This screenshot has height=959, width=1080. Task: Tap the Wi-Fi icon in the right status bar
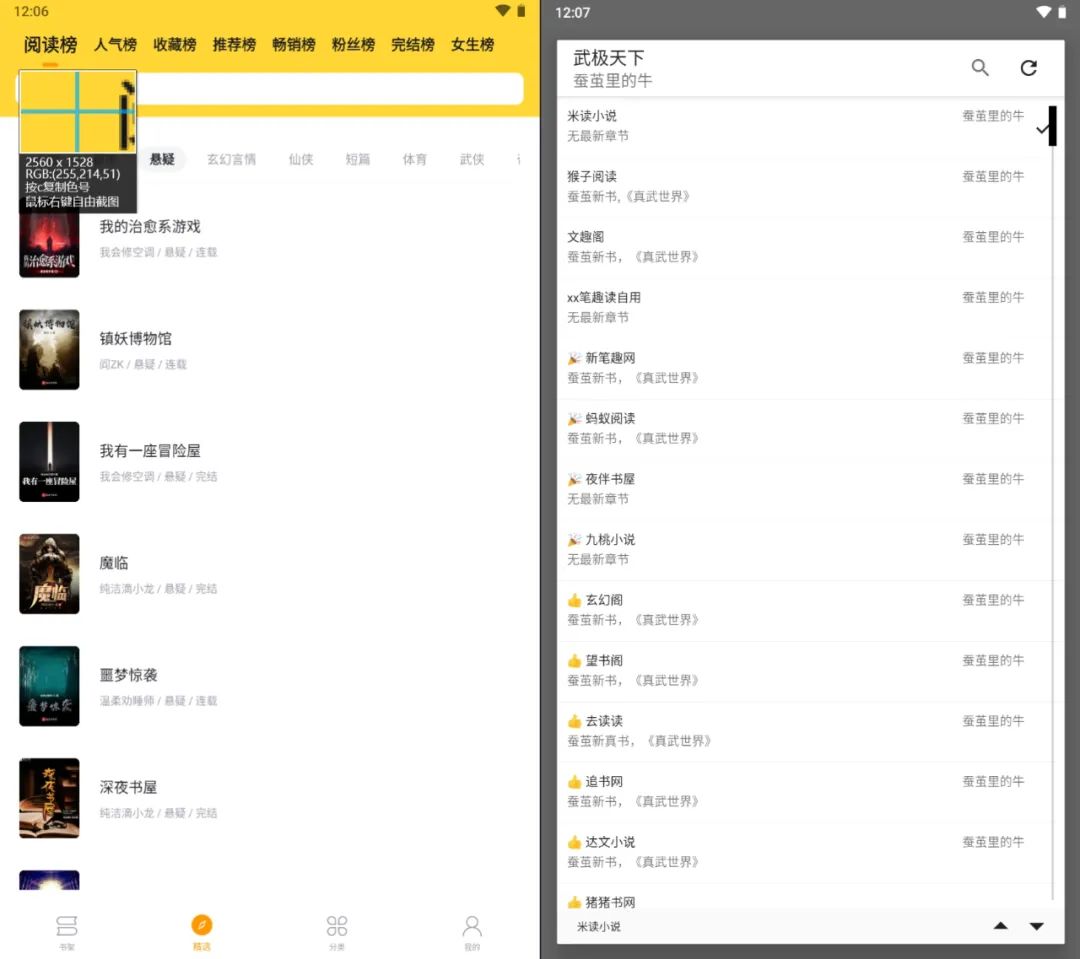(x=1043, y=12)
